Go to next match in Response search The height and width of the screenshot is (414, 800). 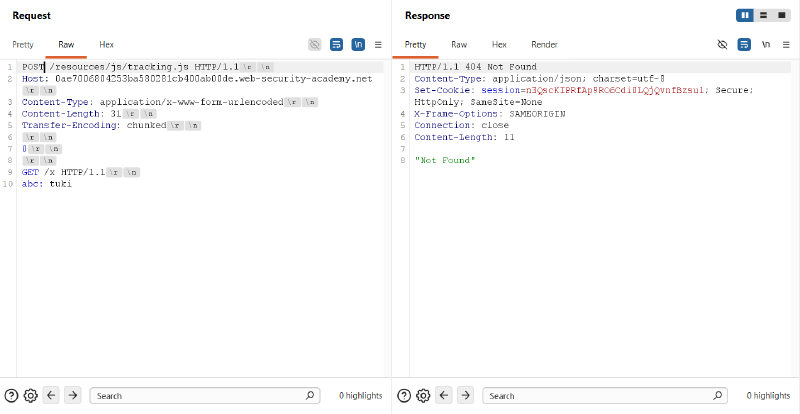pyautogui.click(x=465, y=395)
